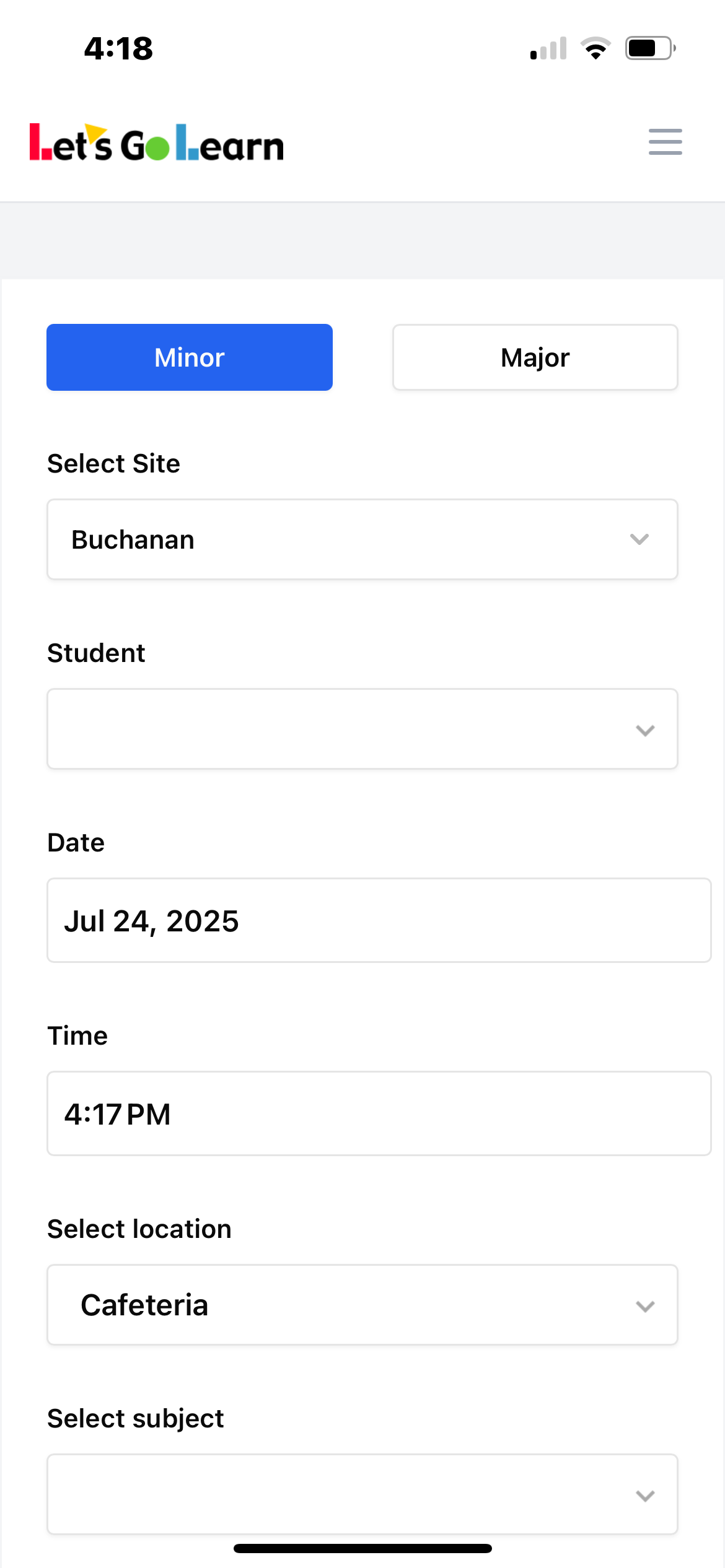Viewport: 725px width, 1568px height.
Task: Tap the Select subject label text
Action: click(x=136, y=1418)
